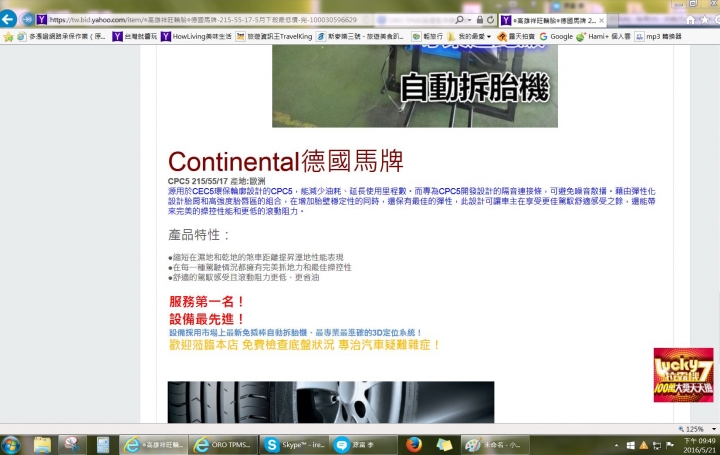Image resolution: width=720 pixels, height=455 pixels.
Task: Go back with the browser Back arrow
Action: [x=8, y=19]
